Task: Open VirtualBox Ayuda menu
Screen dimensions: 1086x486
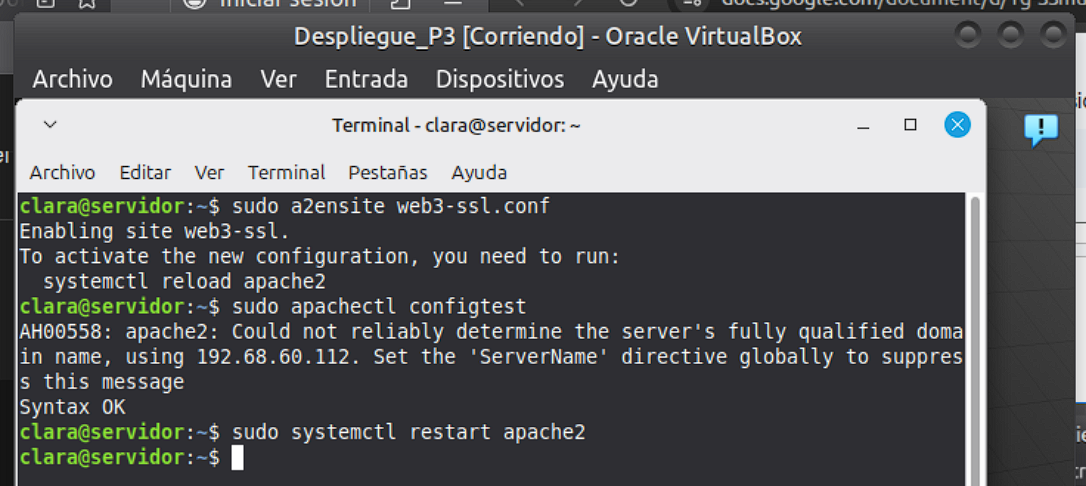Action: tap(625, 79)
